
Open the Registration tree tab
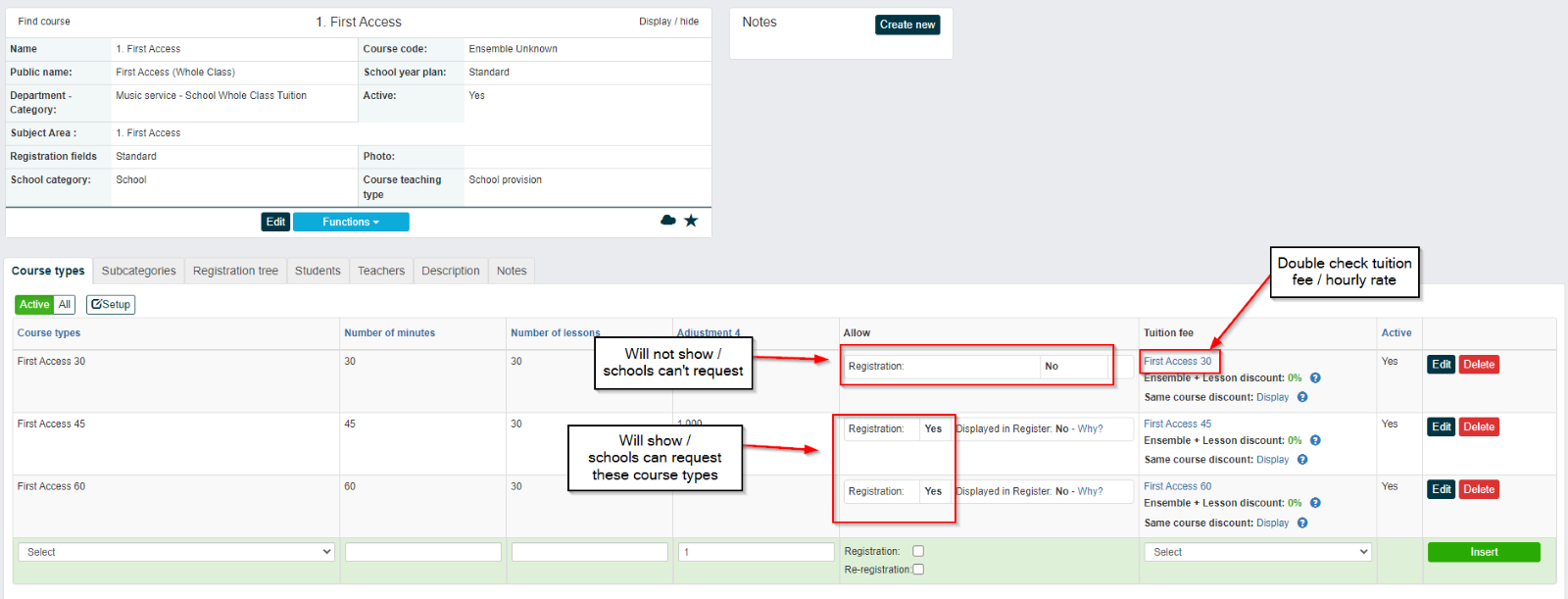tap(235, 271)
